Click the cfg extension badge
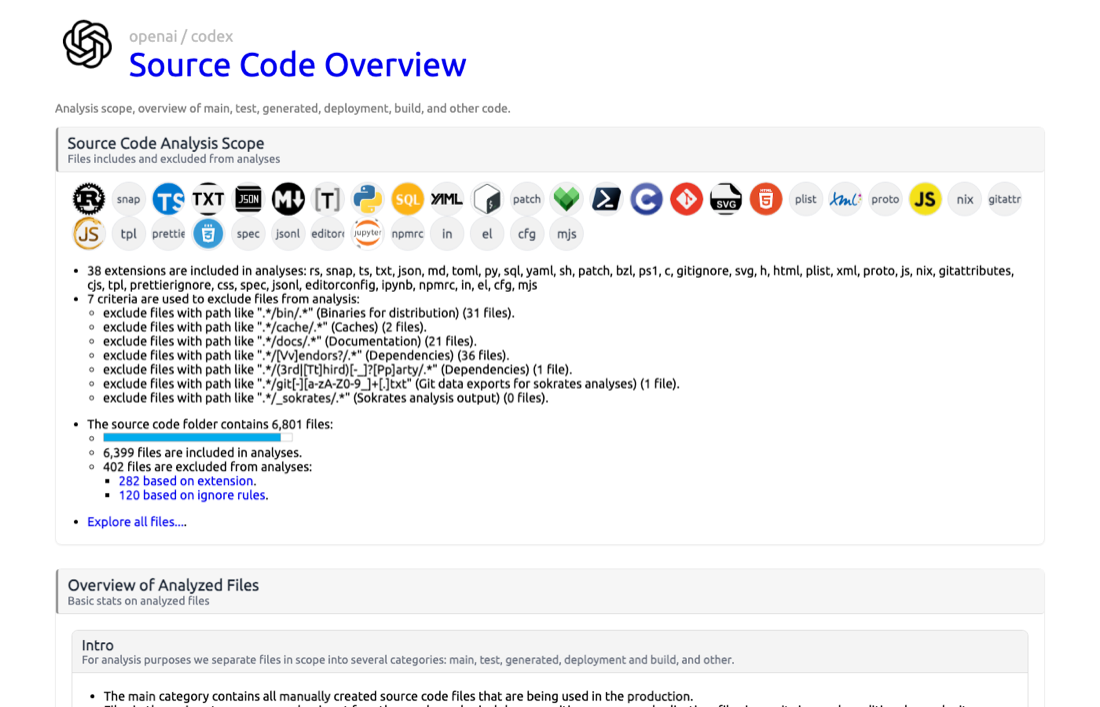Screen dimensions: 1100x707 pyautogui.click(x=527, y=234)
